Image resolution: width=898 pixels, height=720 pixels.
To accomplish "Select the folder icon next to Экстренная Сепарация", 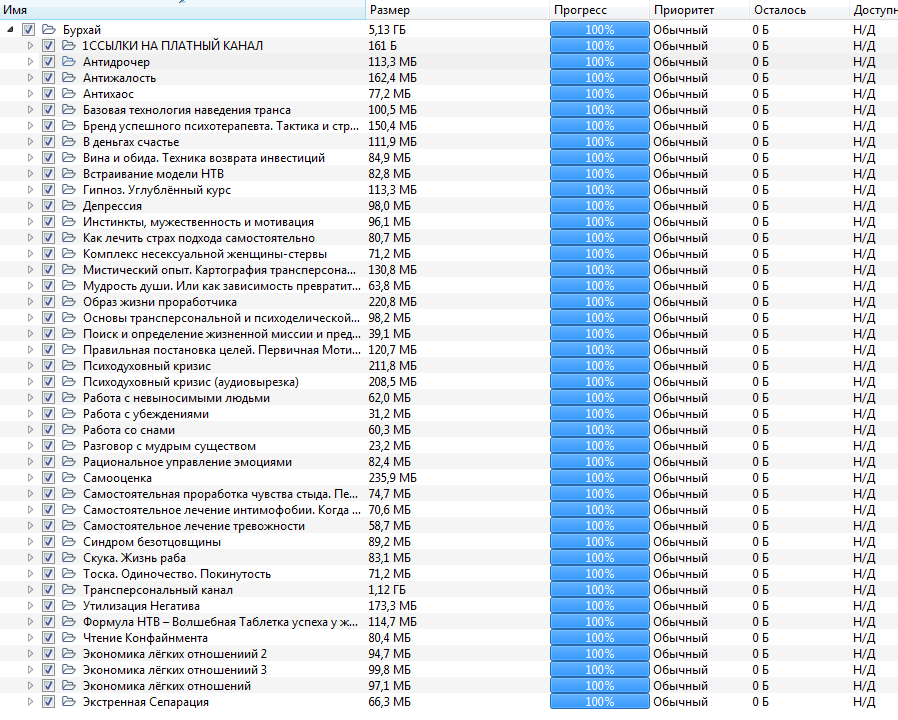I will tap(68, 702).
